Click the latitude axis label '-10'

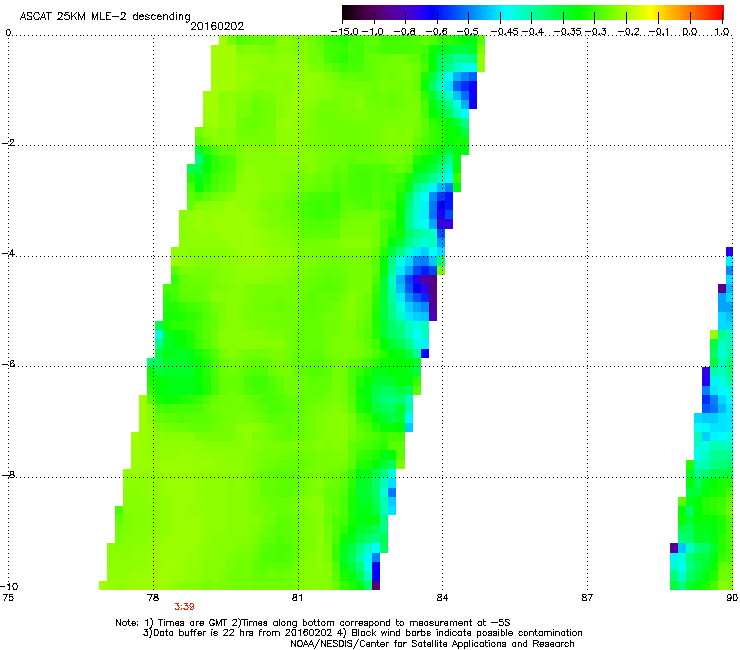pyautogui.click(x=9, y=586)
